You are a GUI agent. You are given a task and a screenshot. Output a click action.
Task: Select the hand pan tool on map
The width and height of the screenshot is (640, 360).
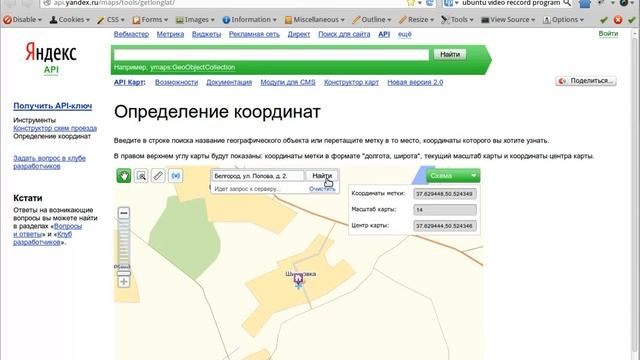(x=124, y=176)
